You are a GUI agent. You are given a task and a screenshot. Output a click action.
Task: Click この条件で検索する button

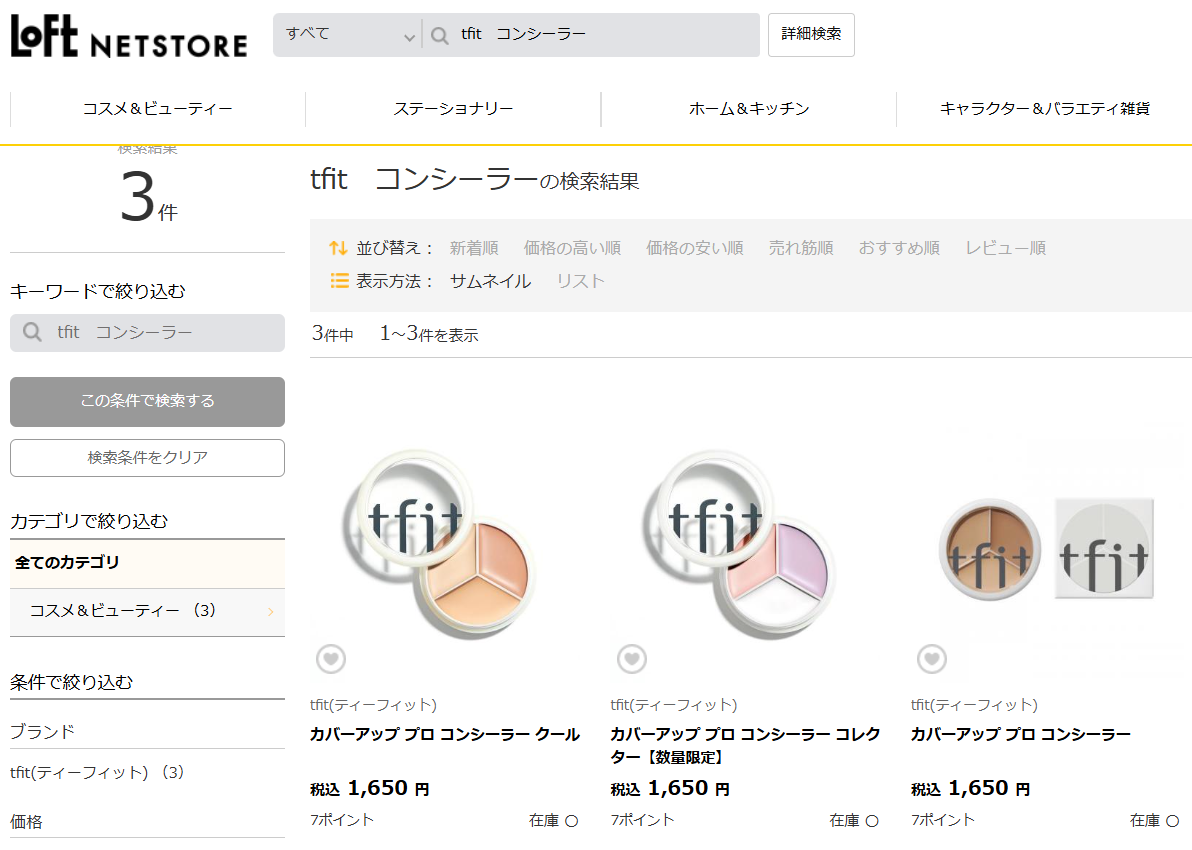click(x=147, y=401)
